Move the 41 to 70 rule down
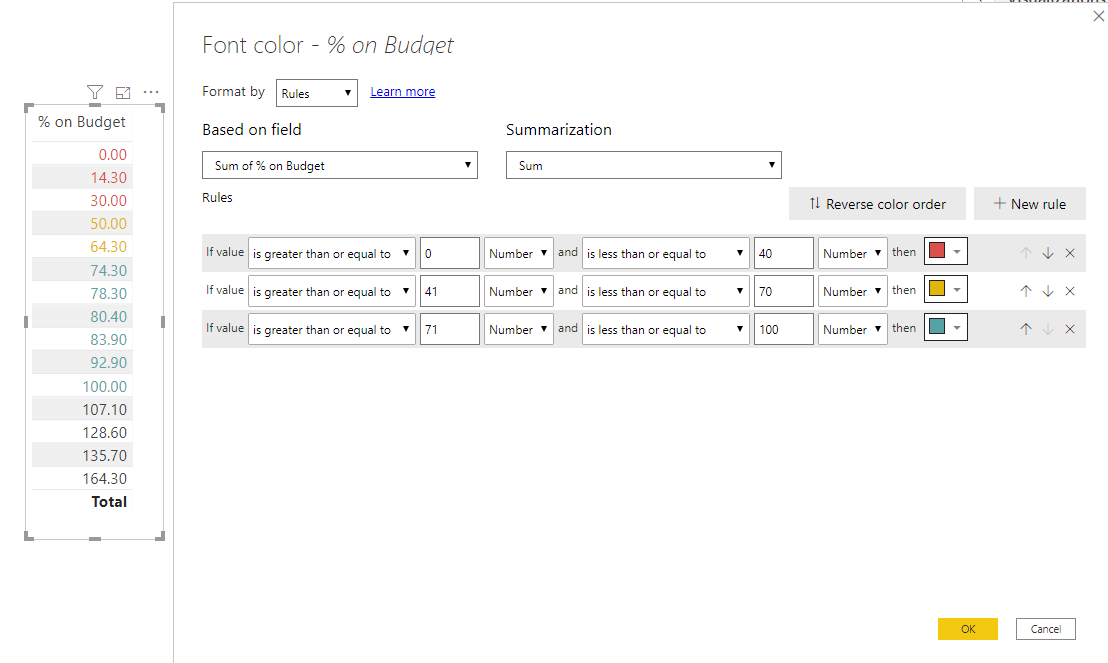Image resolution: width=1108 pixels, height=663 pixels. click(x=1048, y=291)
